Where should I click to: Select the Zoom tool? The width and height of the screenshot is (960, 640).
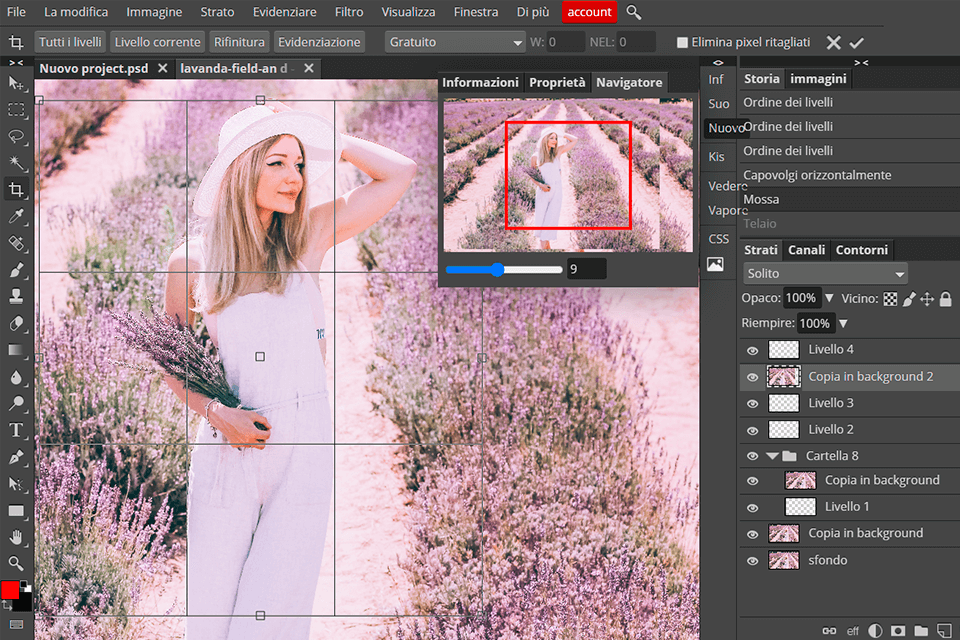click(16, 563)
